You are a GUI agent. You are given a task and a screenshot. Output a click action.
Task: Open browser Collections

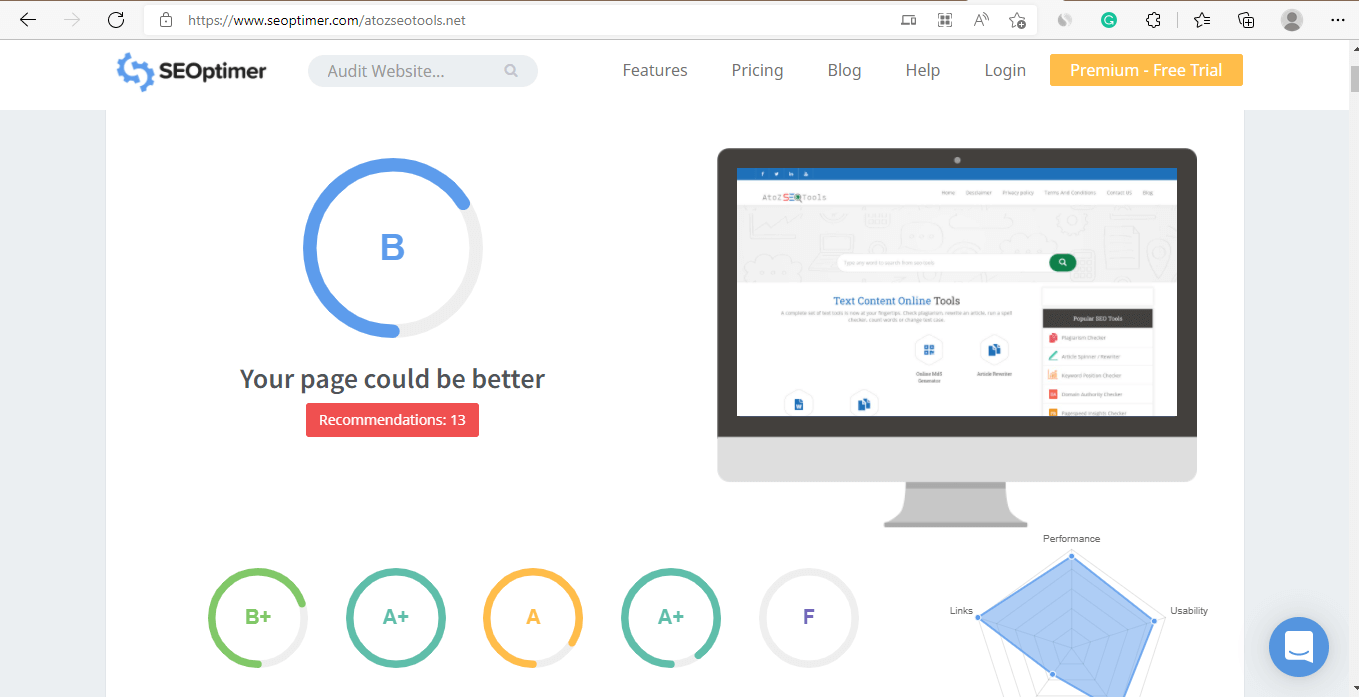pos(1246,20)
